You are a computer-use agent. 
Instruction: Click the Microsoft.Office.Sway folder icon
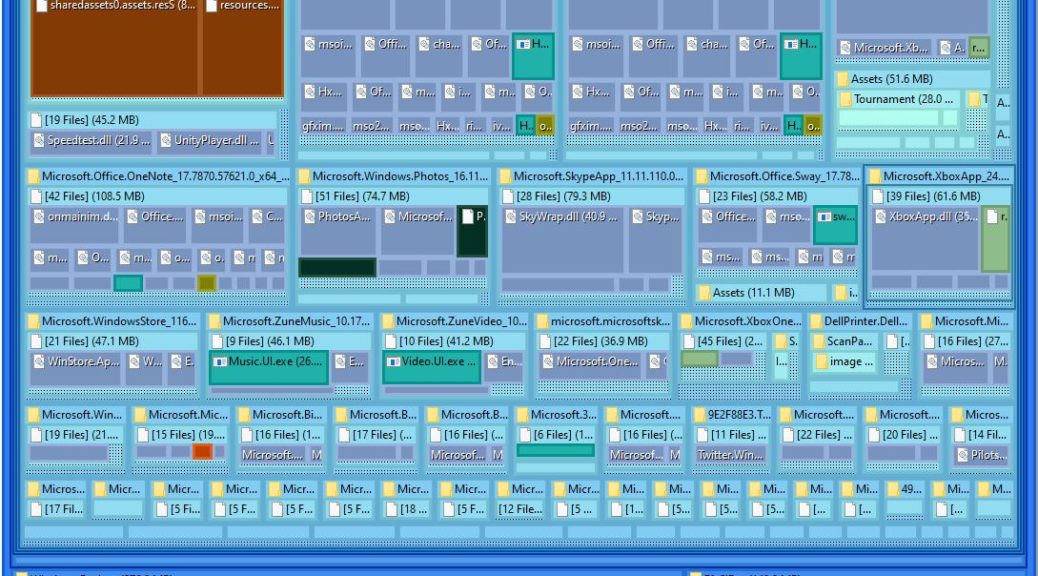(702, 176)
